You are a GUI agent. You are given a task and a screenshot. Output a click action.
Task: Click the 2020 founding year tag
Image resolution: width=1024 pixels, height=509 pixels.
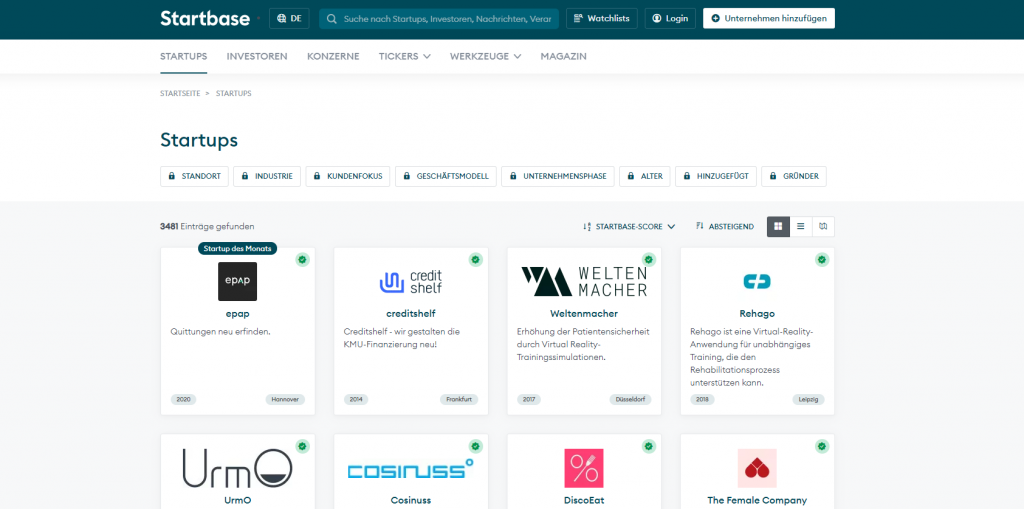click(184, 400)
